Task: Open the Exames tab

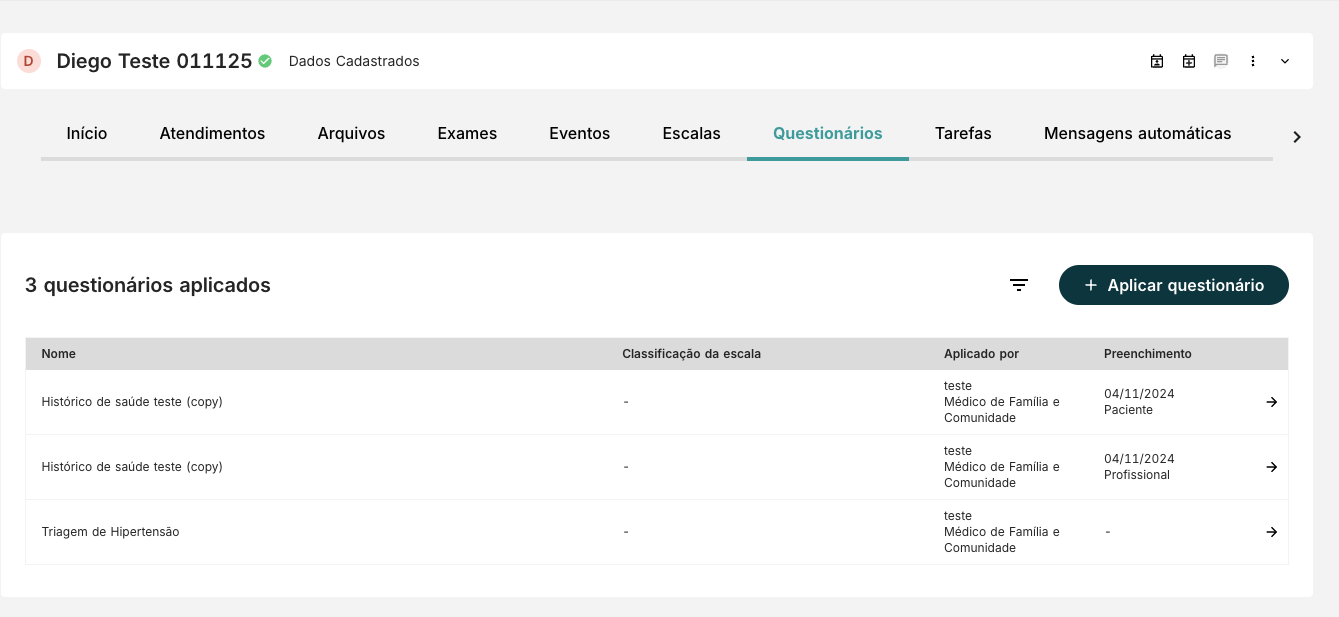Action: click(467, 133)
